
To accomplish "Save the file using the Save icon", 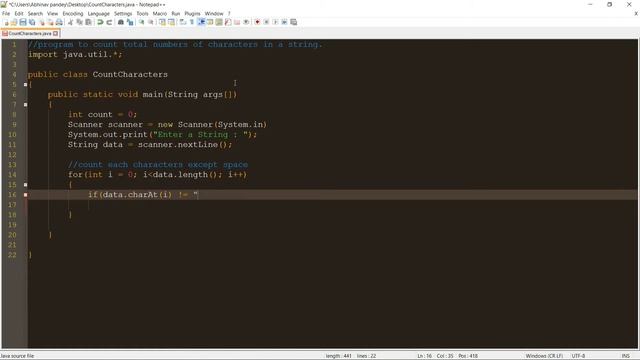I will tap(23, 22).
